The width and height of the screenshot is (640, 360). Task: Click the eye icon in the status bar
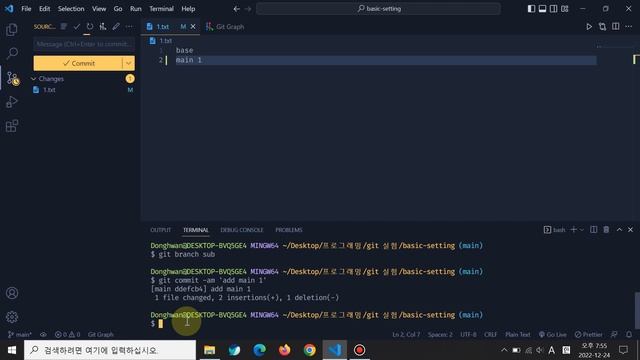(43, 334)
